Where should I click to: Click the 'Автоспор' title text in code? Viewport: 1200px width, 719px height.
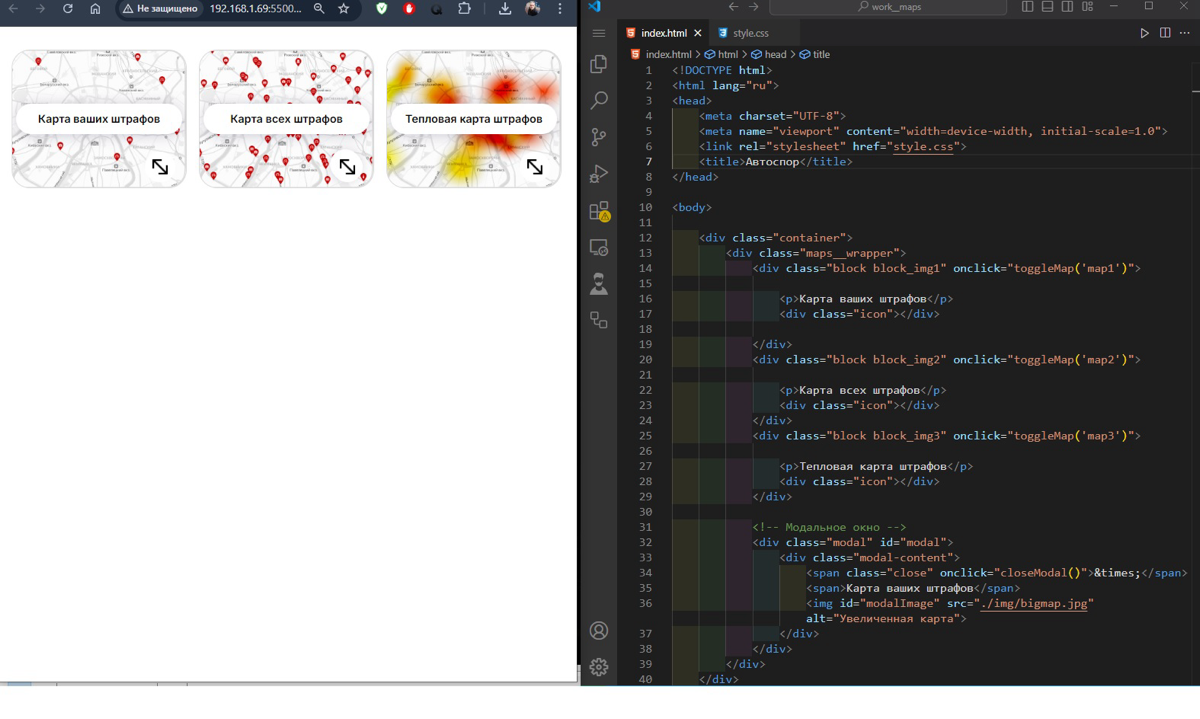tap(772, 162)
